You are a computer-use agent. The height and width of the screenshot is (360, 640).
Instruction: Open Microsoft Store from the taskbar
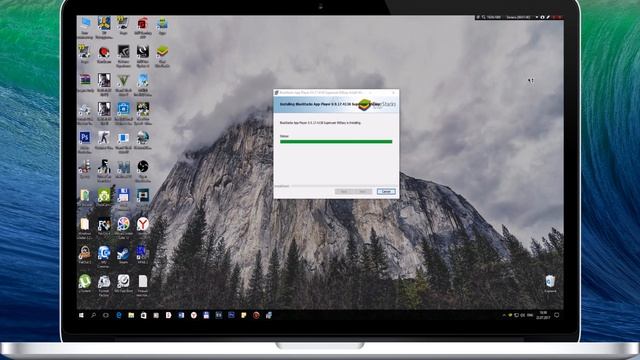point(143,315)
